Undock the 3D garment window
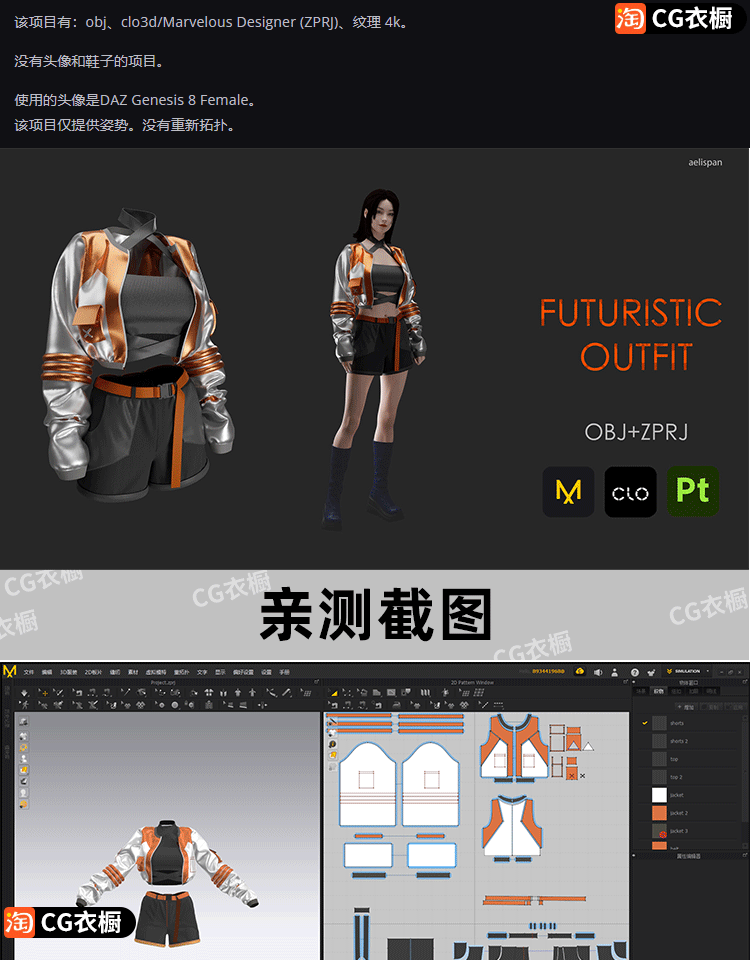The width and height of the screenshot is (750, 960). click(317, 681)
